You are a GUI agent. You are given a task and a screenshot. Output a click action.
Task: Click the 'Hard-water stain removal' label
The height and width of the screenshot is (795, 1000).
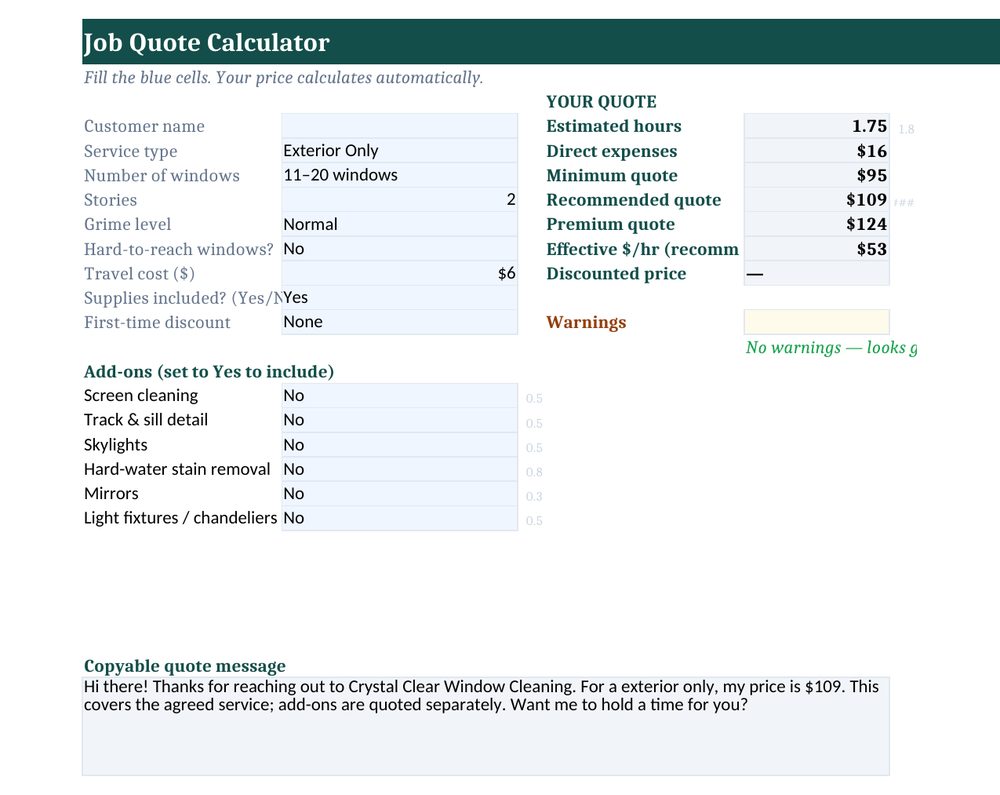177,469
